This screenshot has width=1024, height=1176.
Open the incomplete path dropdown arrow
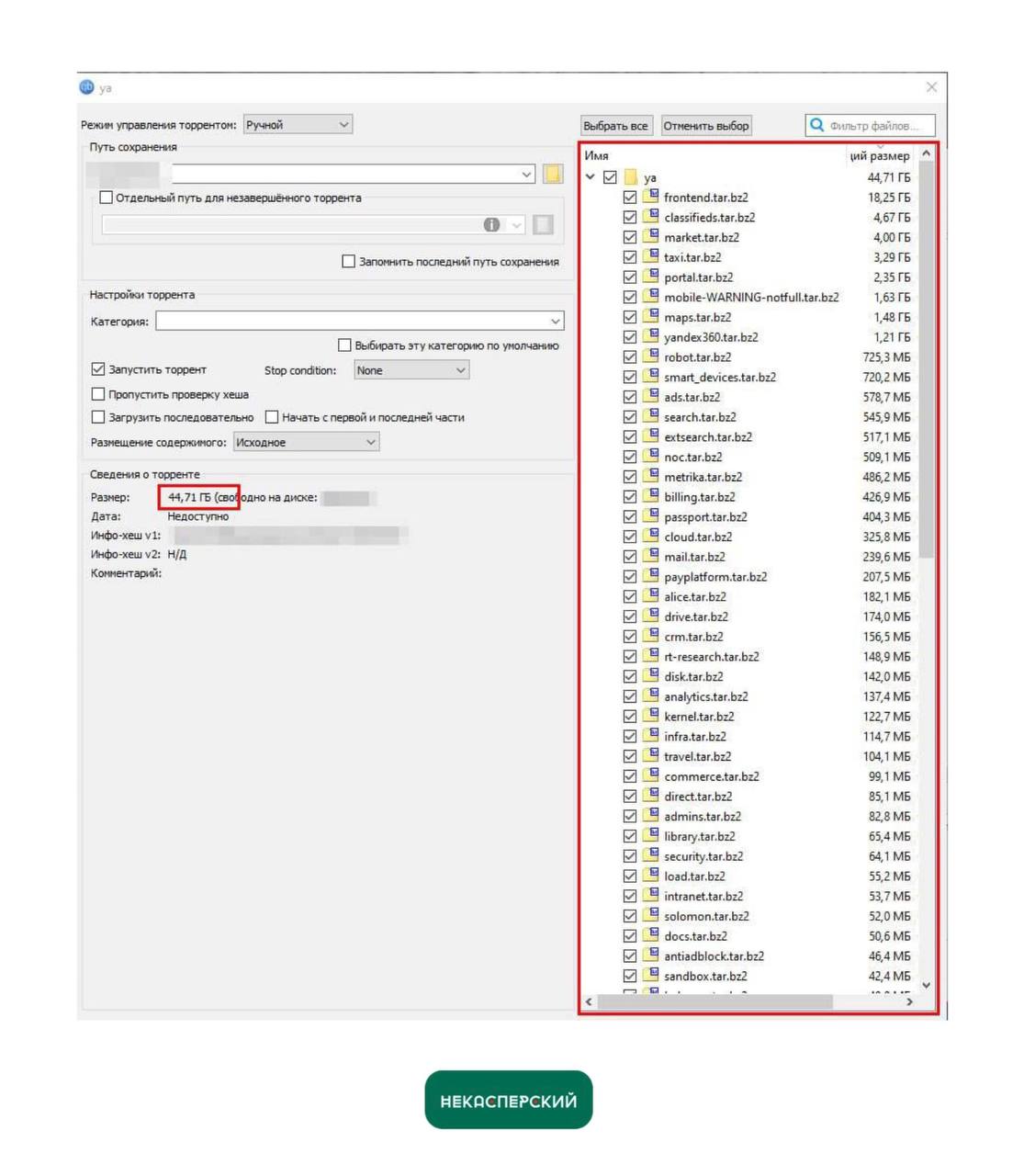(516, 224)
